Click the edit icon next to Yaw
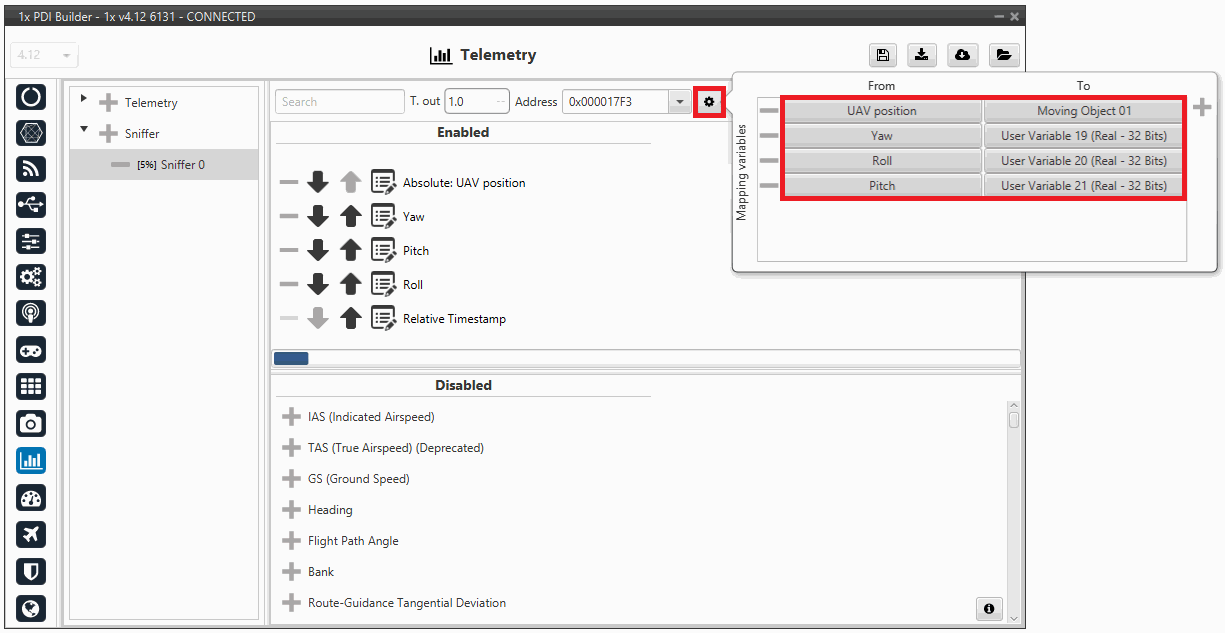 [x=383, y=216]
